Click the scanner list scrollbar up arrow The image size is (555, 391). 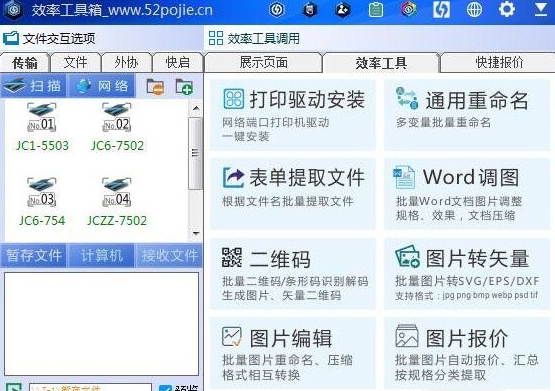[196, 108]
